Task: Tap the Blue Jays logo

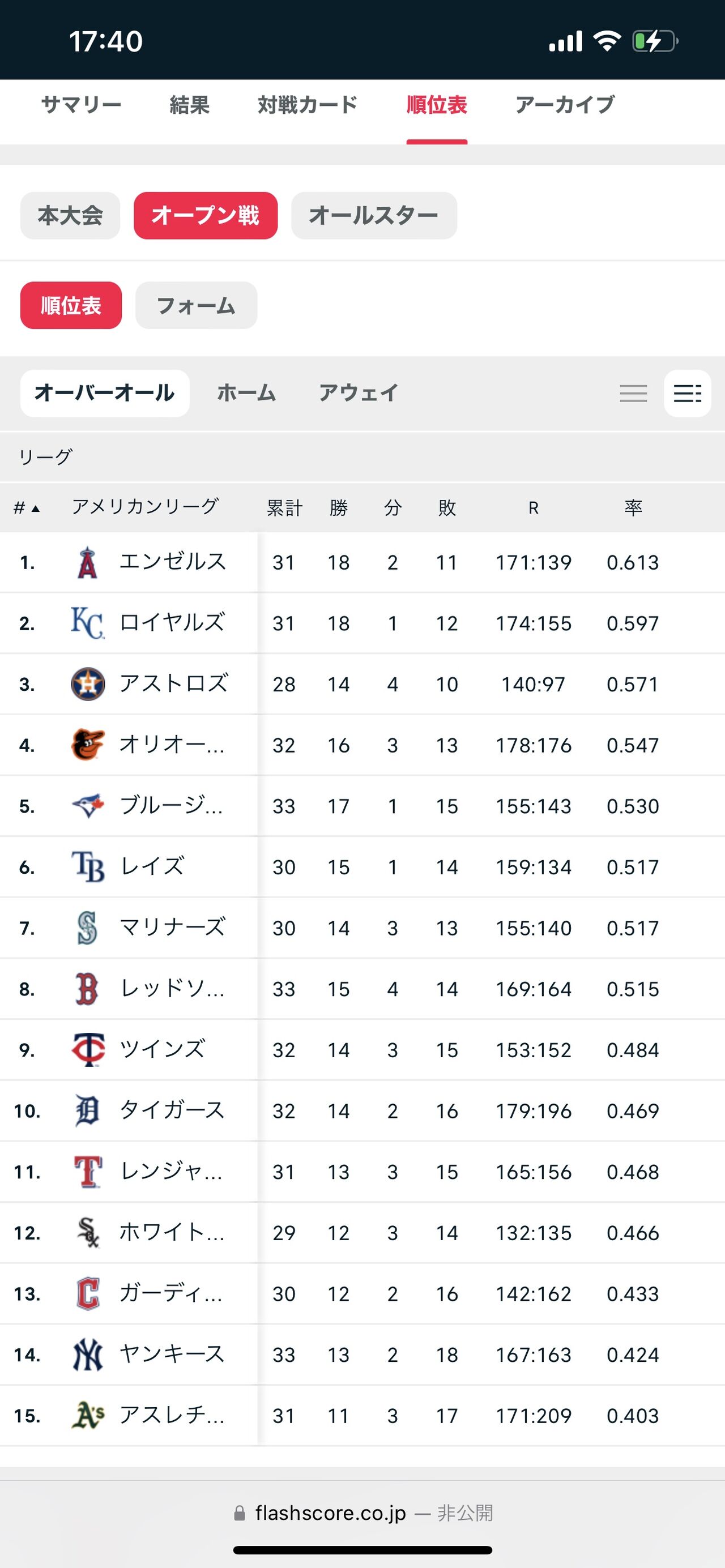Action: (88, 806)
